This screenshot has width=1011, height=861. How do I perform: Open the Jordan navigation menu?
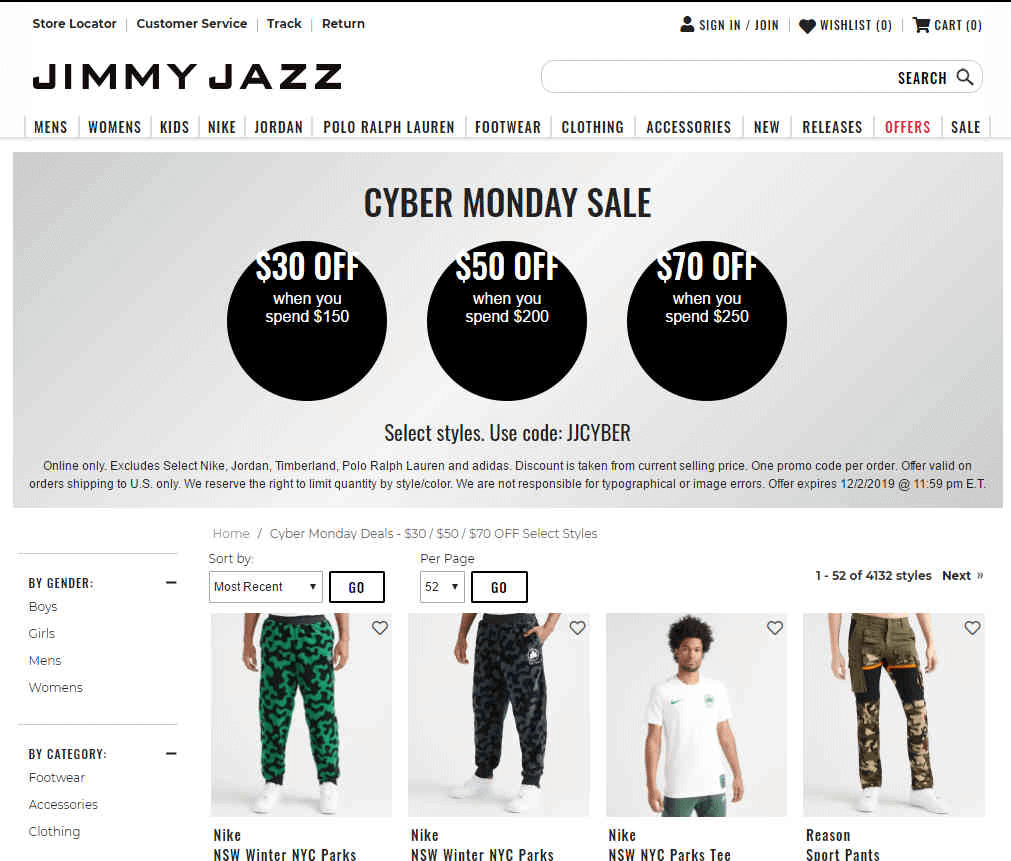[279, 127]
